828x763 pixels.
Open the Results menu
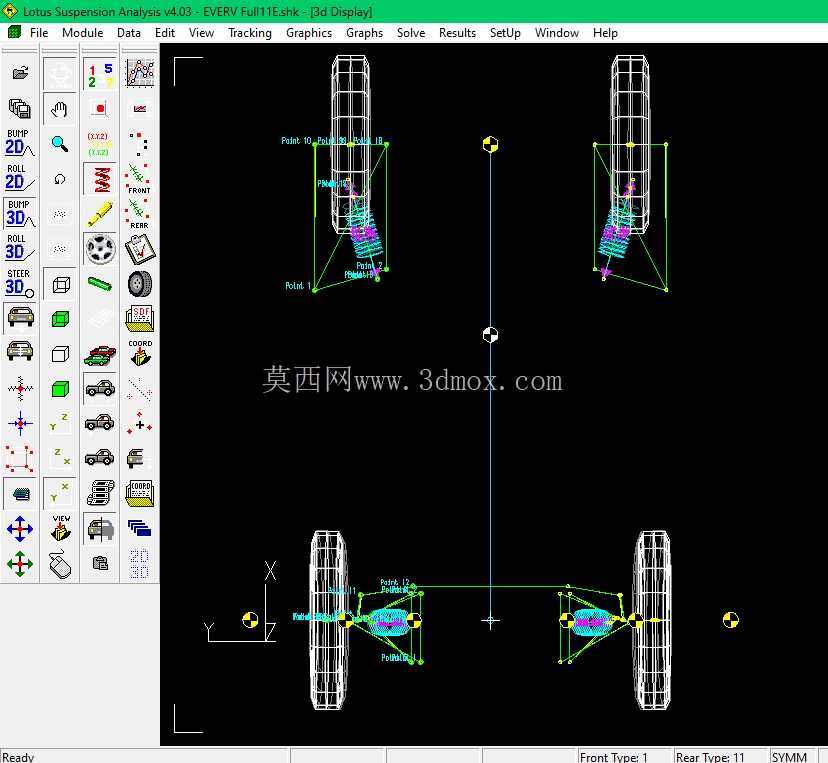pyautogui.click(x=457, y=33)
